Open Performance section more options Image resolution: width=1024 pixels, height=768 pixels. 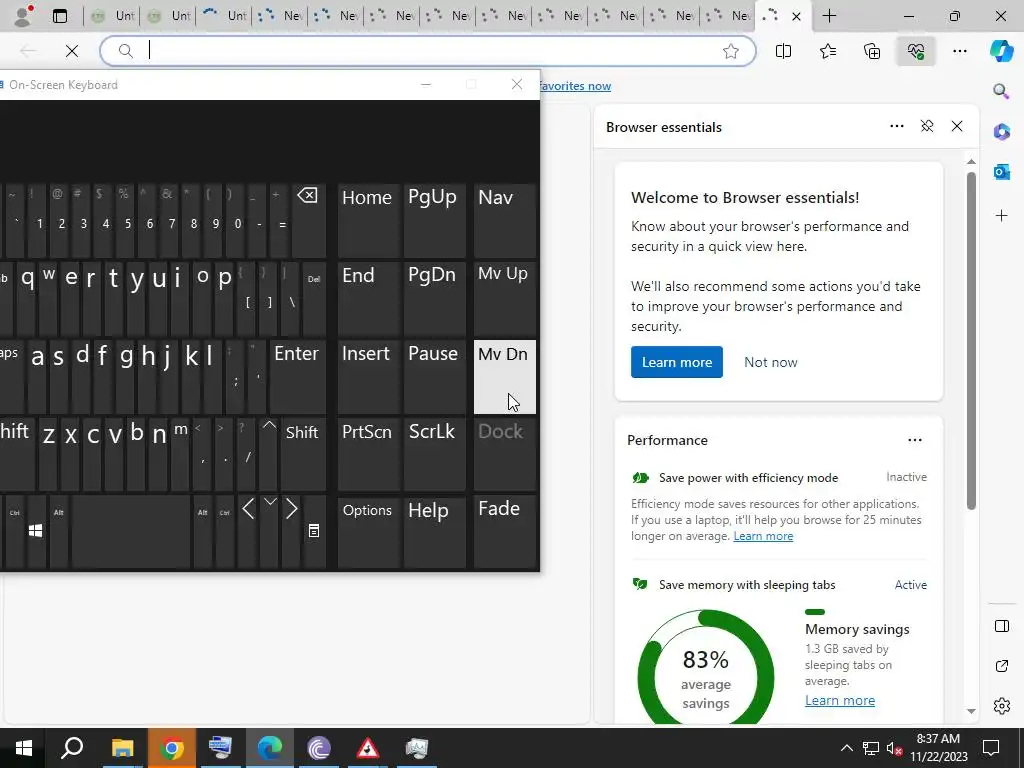[x=915, y=440]
